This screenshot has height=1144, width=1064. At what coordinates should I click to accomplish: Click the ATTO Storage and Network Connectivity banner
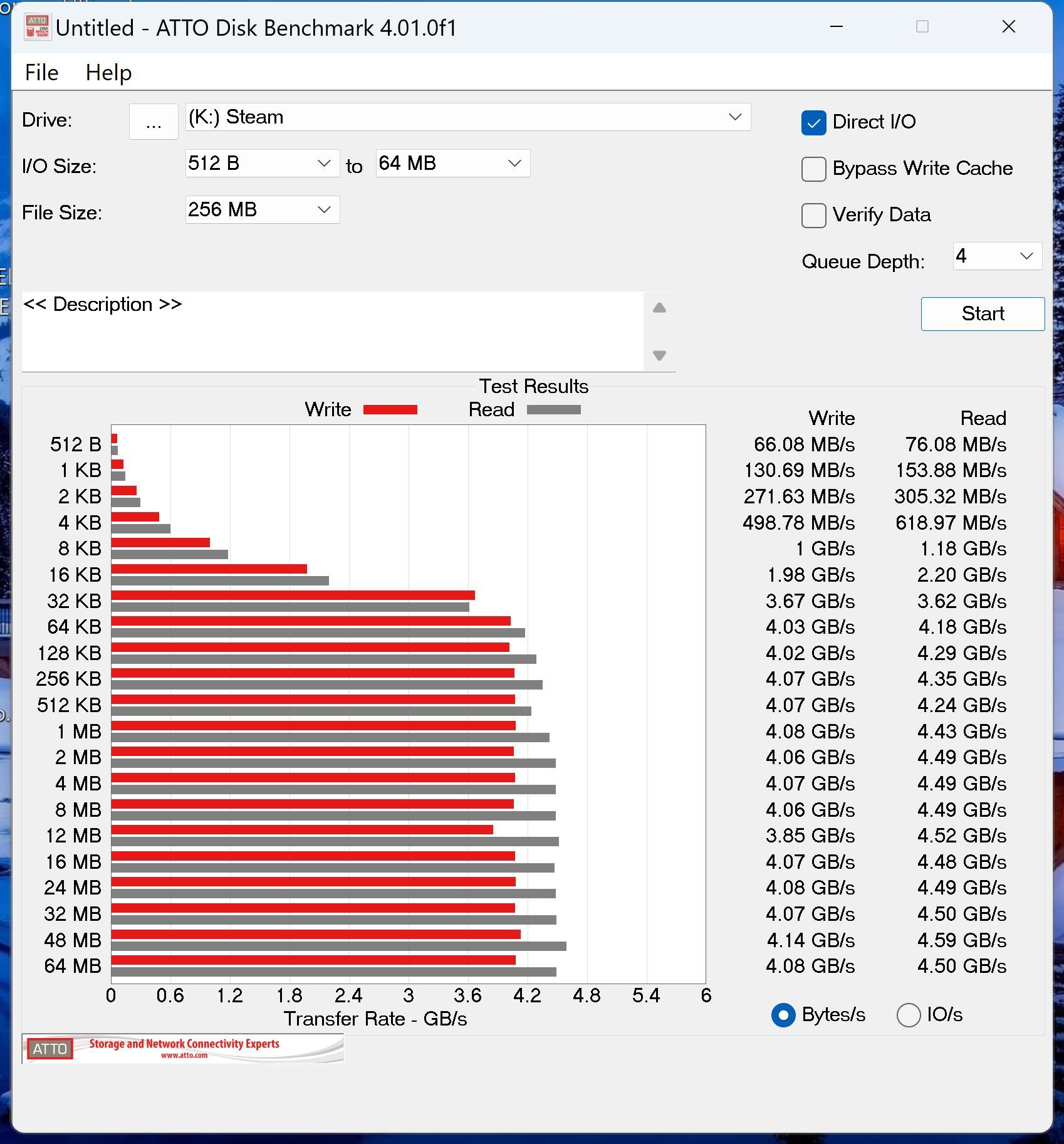point(182,1049)
